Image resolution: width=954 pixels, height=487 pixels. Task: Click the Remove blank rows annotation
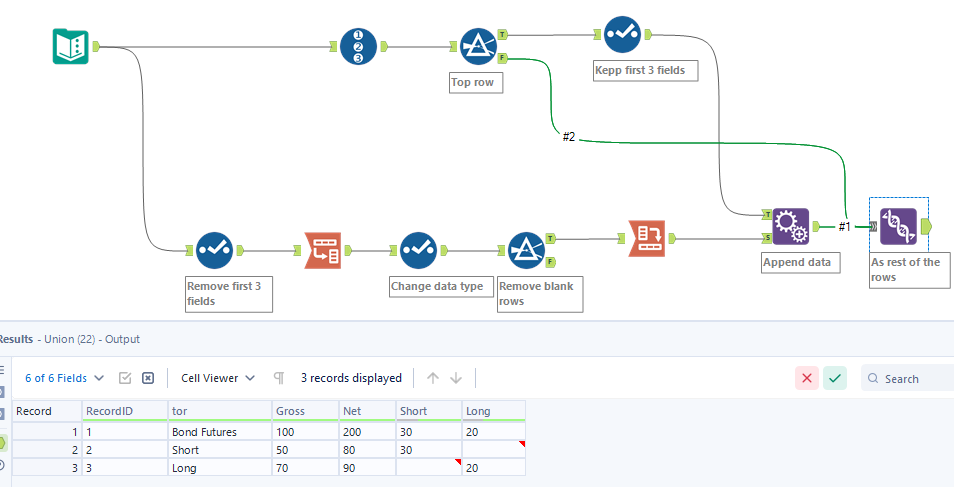click(x=540, y=294)
